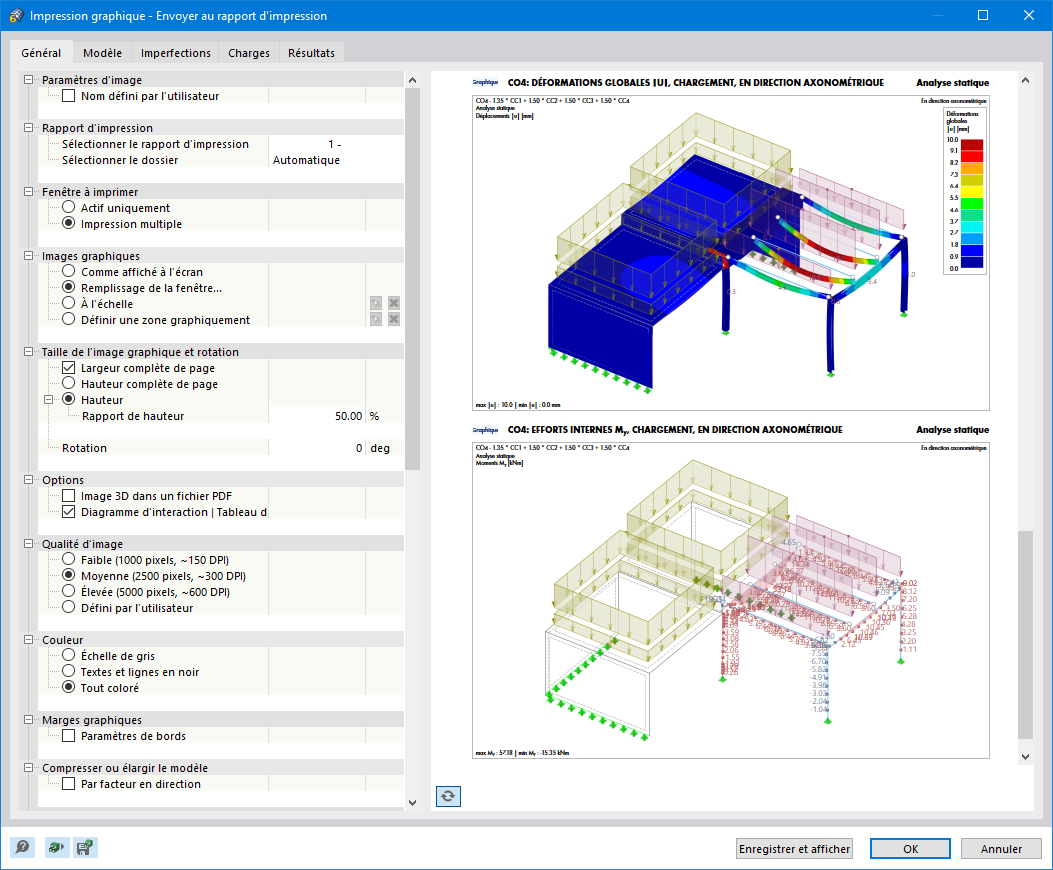Select Comme affiché à l'écran option
1053x870 pixels.
click(68, 271)
